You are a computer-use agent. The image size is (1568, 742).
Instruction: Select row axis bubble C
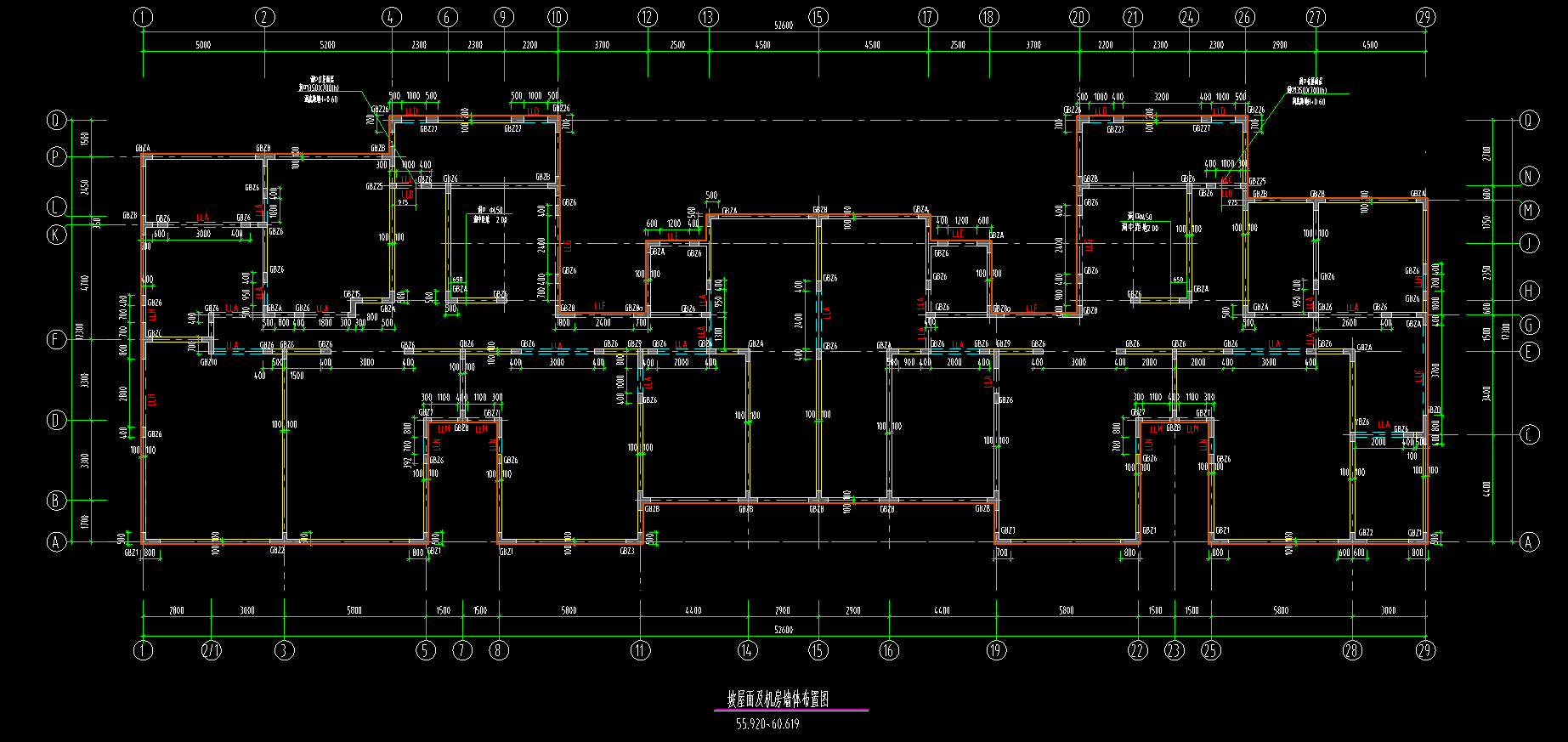(x=1529, y=435)
